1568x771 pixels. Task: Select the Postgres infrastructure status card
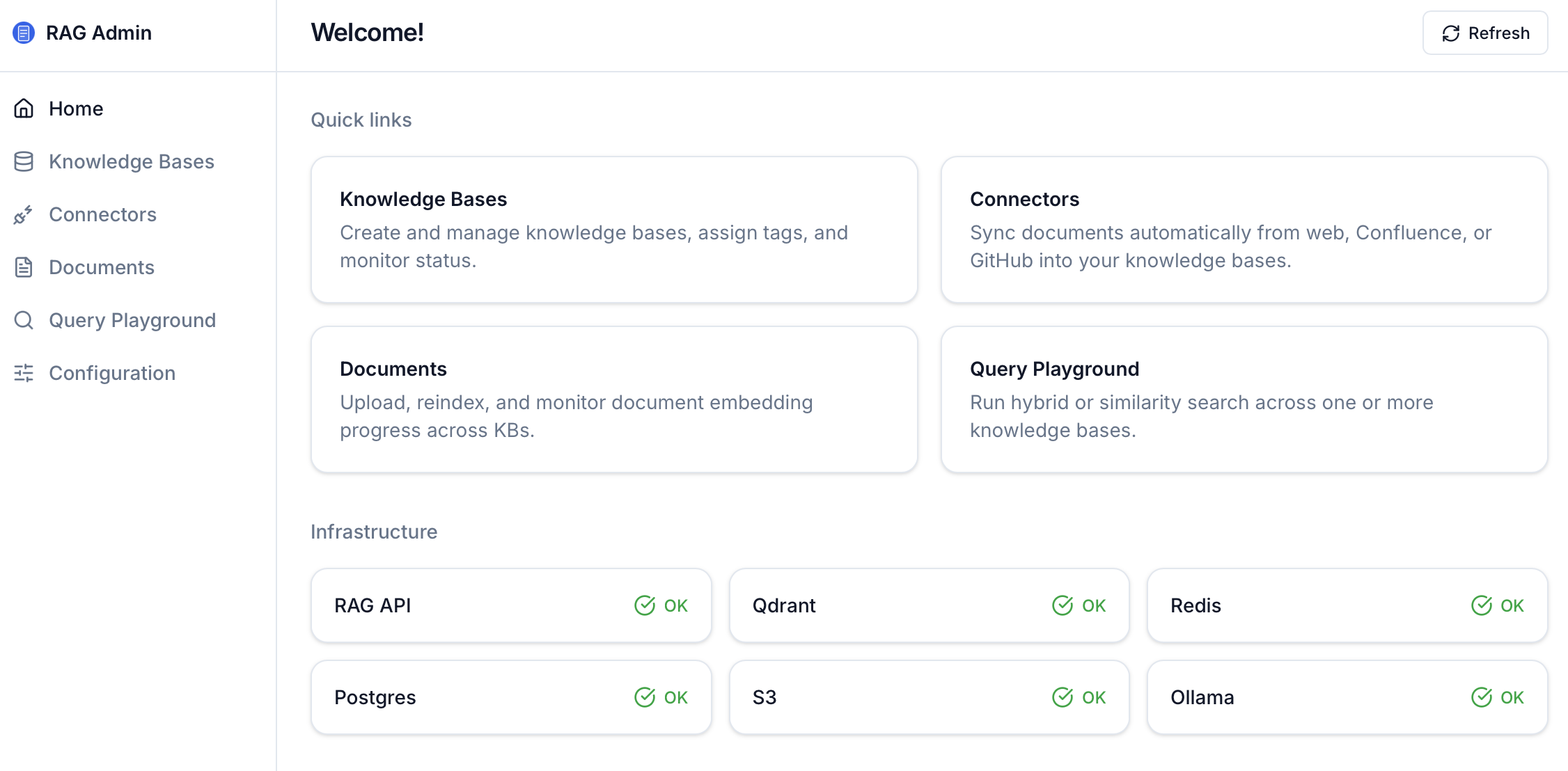click(x=511, y=697)
